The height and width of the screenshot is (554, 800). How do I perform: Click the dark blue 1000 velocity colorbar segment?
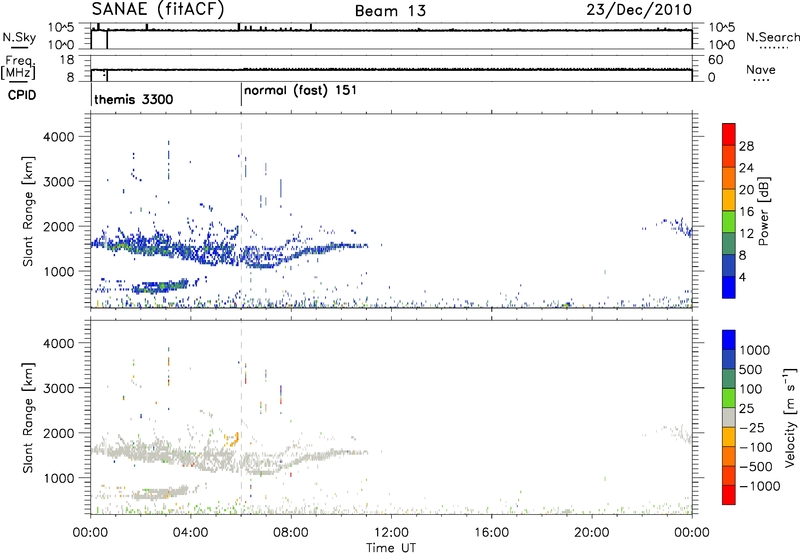pyautogui.click(x=729, y=339)
